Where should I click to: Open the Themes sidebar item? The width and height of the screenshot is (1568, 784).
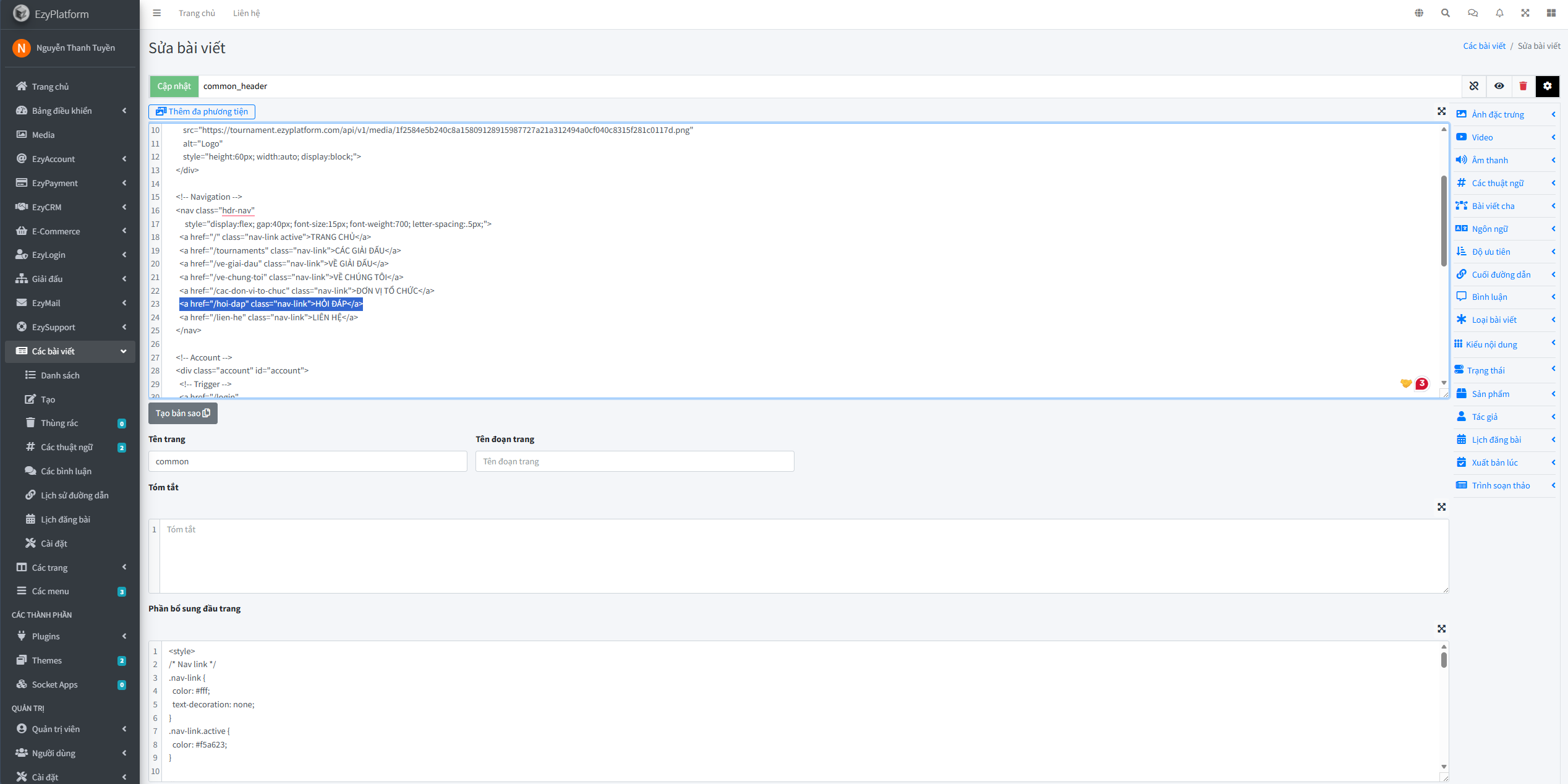point(47,660)
